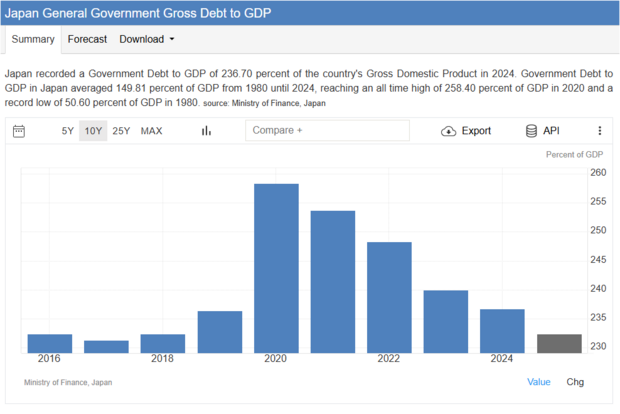Click the 2020 peak bar in chart
620x414 pixels.
[x=276, y=268]
